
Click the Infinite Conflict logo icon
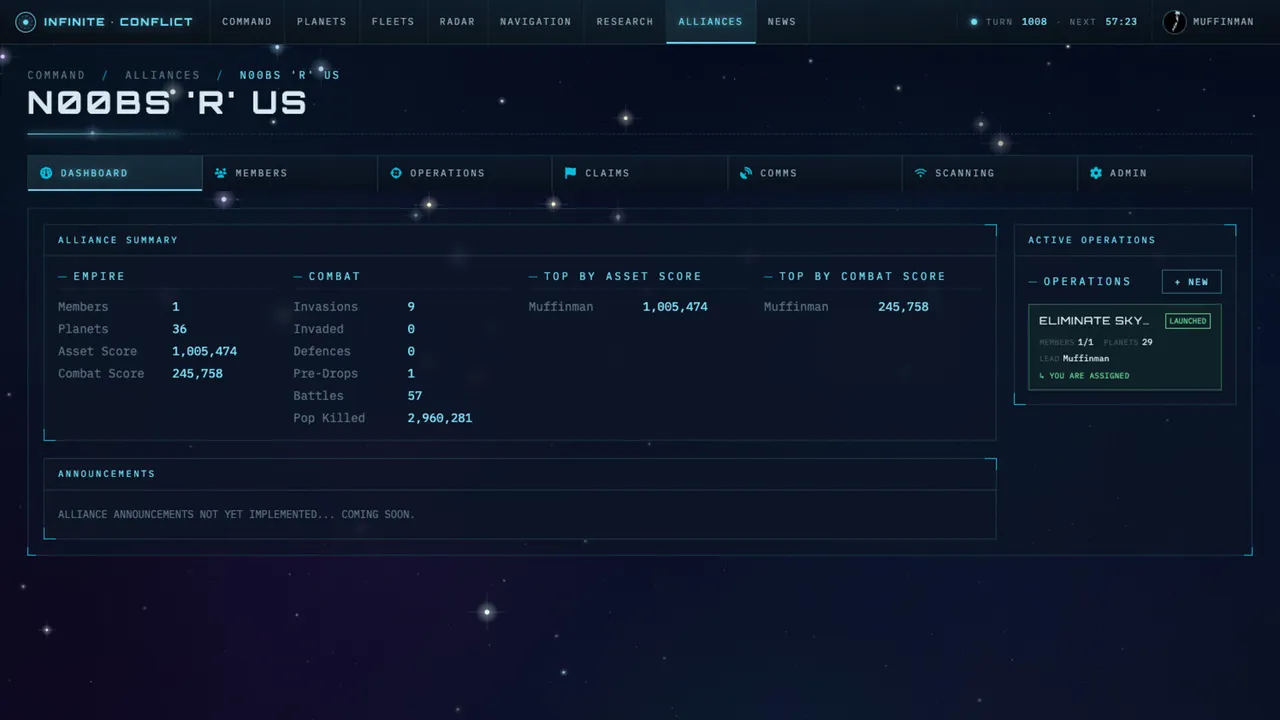(25, 21)
